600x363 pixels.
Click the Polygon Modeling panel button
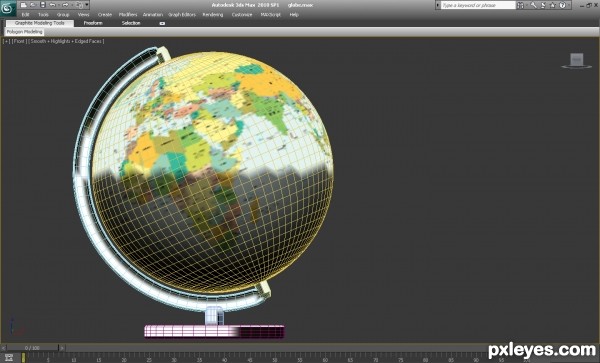point(24,32)
